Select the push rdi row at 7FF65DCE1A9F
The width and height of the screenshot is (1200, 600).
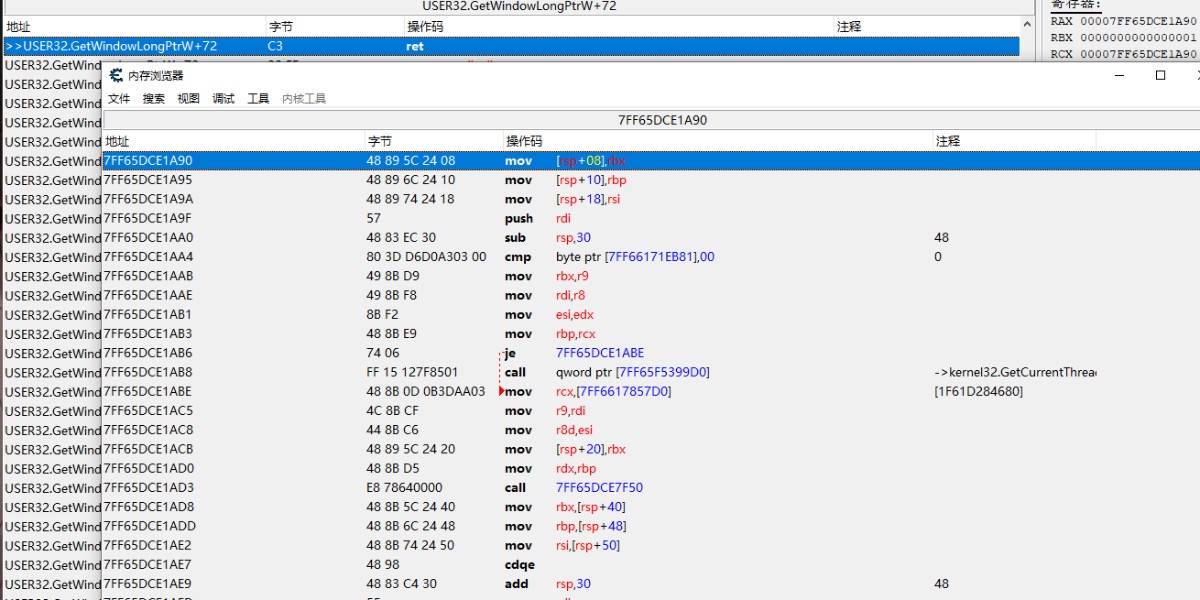pos(652,219)
